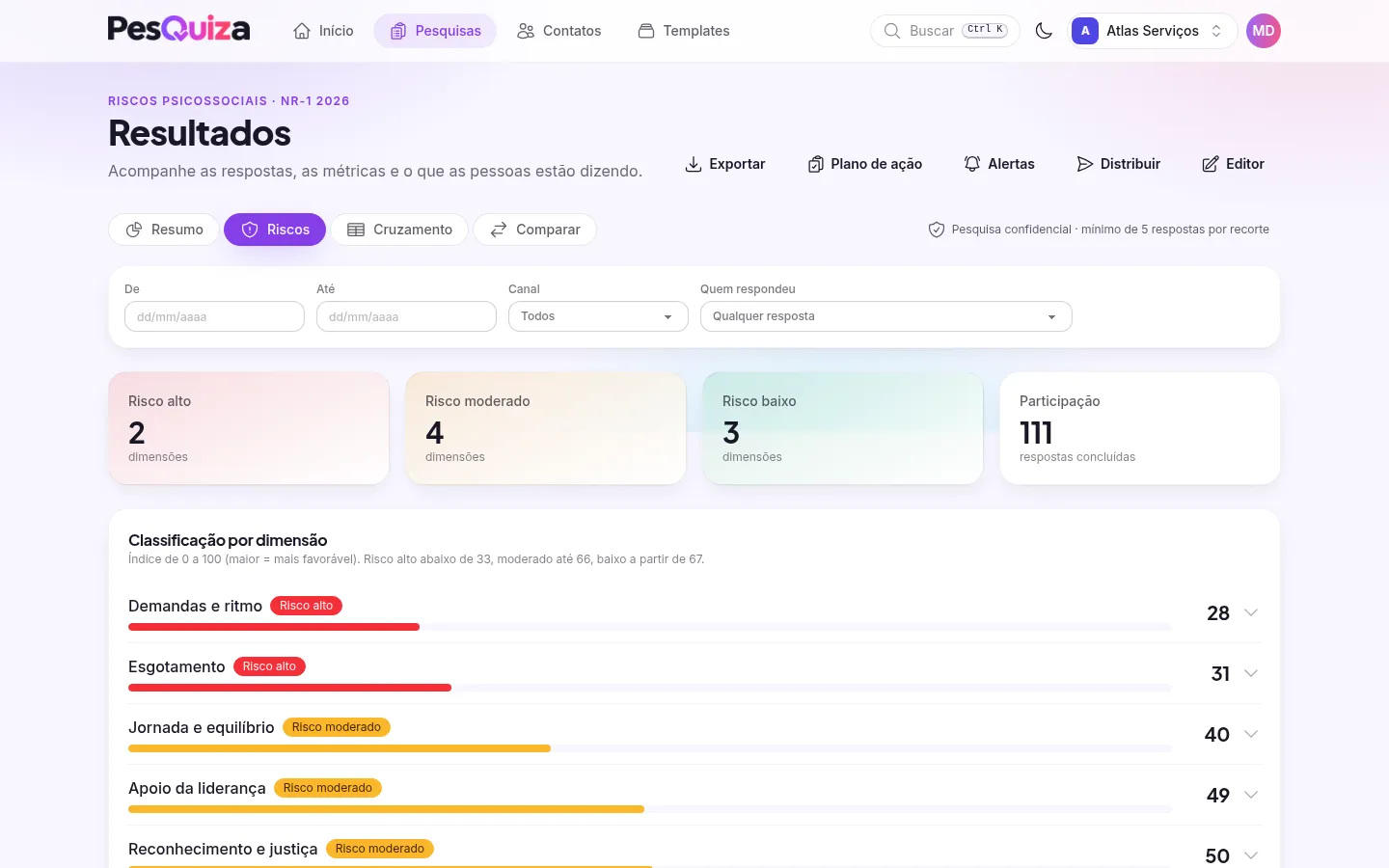Open the Atlas Serviços workspace switcher

point(1153,31)
